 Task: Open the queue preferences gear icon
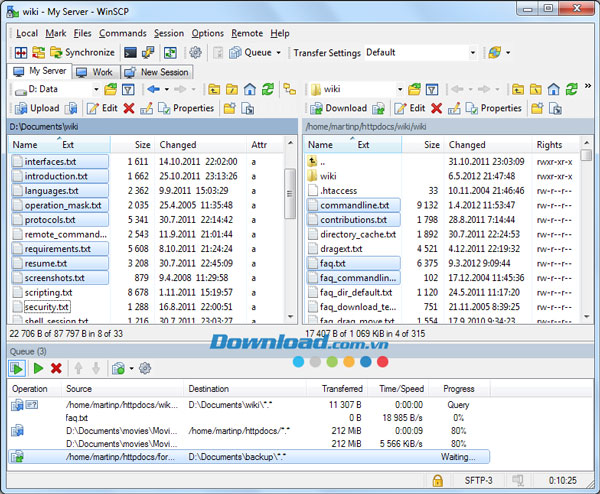click(145, 368)
